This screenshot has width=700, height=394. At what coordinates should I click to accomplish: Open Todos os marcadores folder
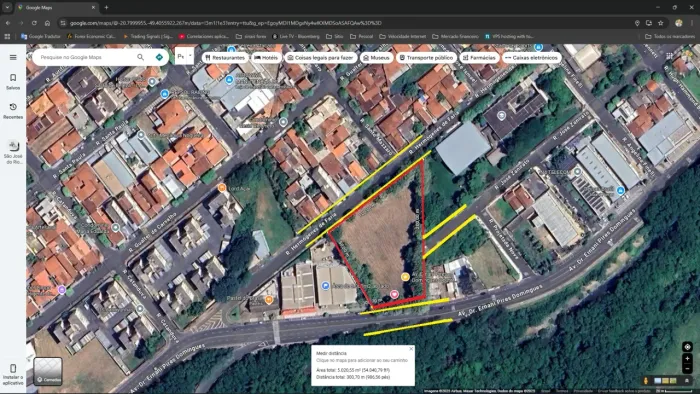pyautogui.click(x=670, y=37)
